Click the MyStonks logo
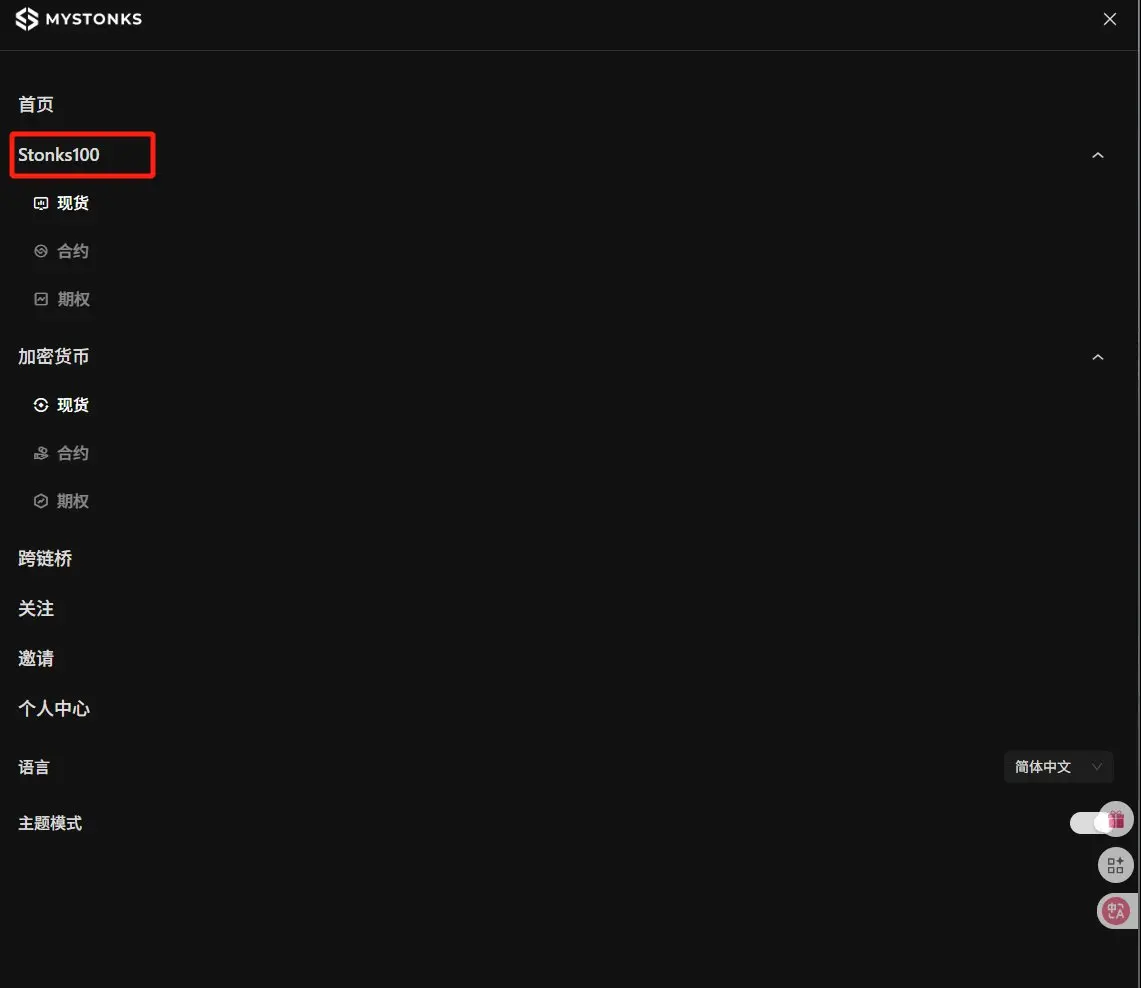The height and width of the screenshot is (988, 1141). [79, 19]
